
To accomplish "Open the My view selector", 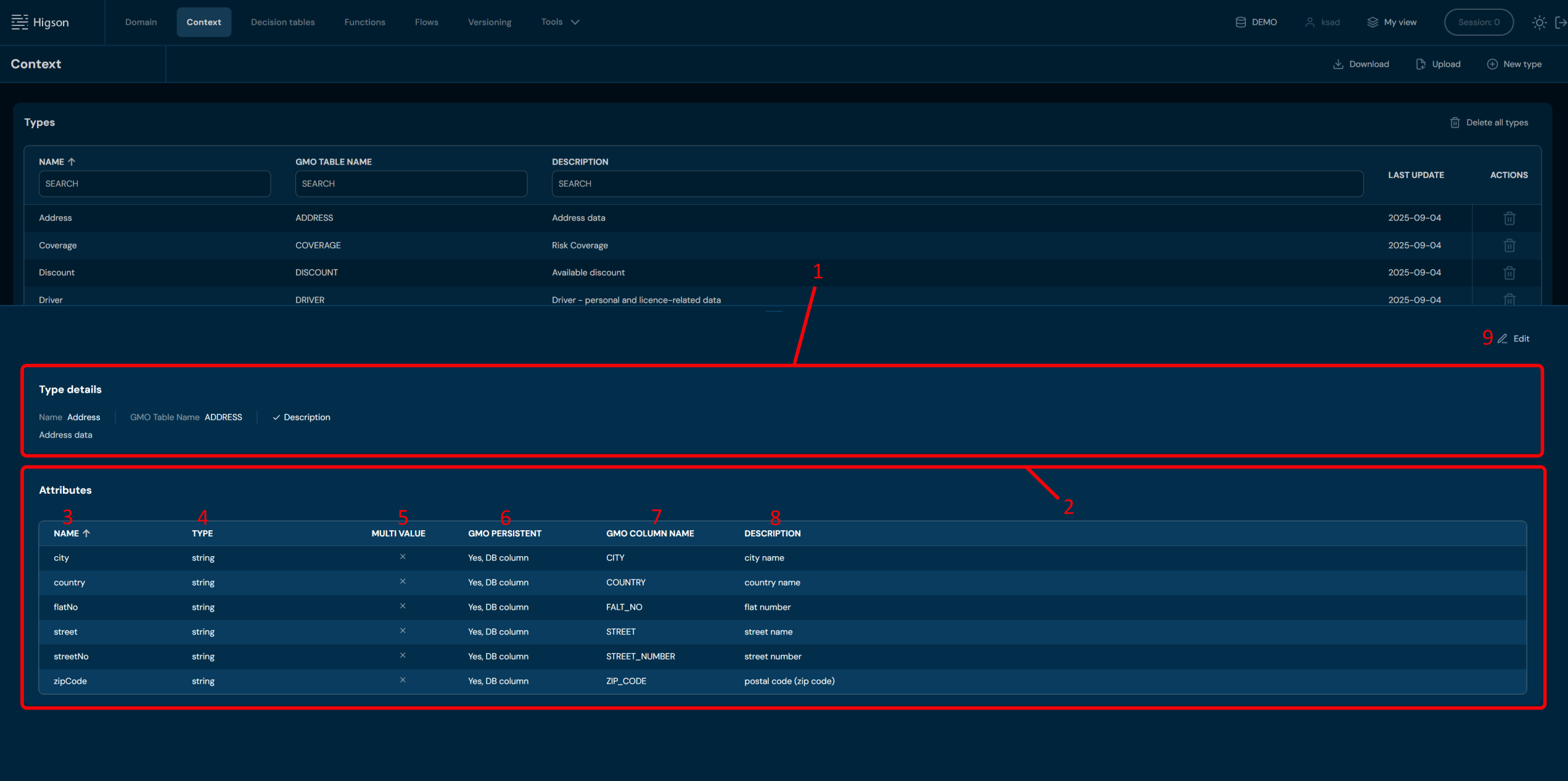I will pyautogui.click(x=1392, y=22).
